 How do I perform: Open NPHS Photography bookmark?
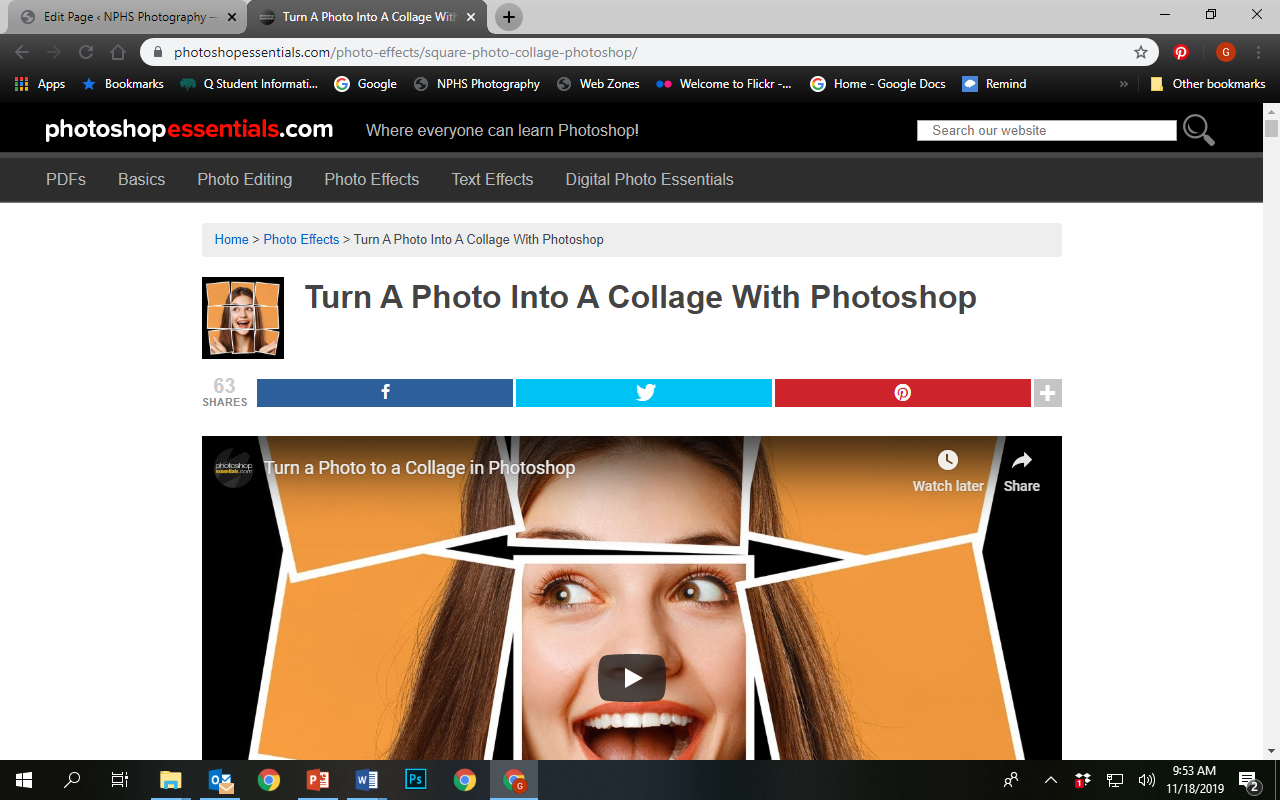(x=477, y=84)
